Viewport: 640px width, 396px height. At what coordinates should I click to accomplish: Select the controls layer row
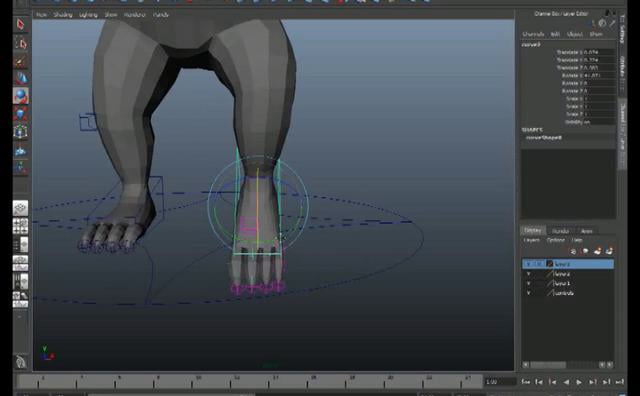coord(568,293)
